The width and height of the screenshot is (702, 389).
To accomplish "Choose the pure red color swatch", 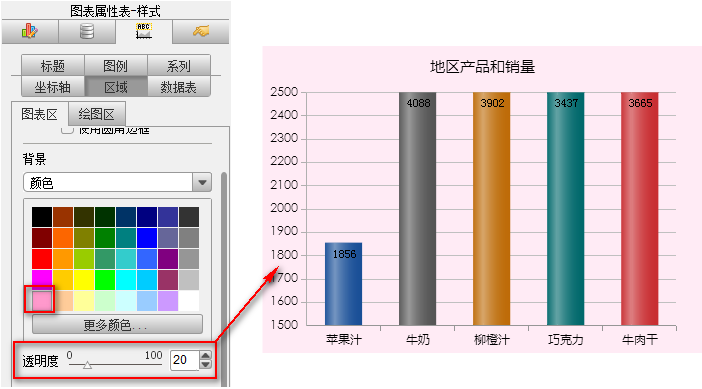I will pyautogui.click(x=42, y=259).
